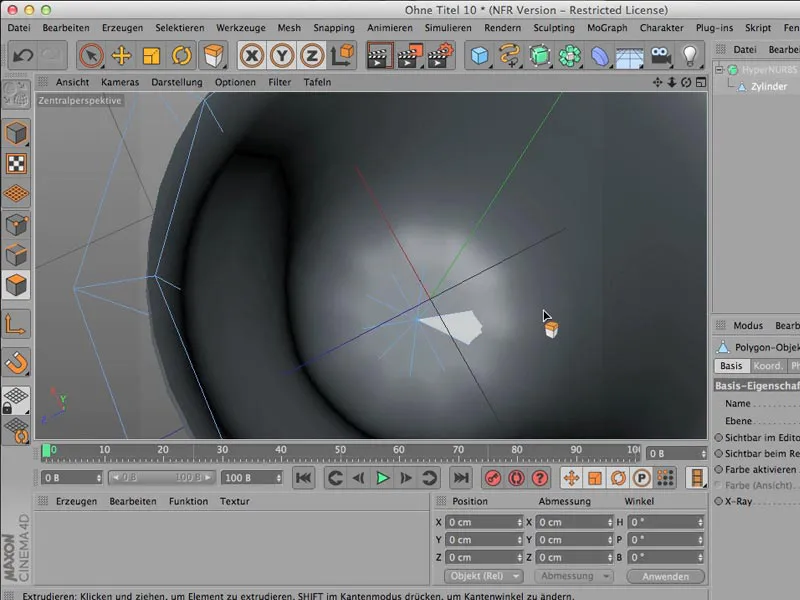The width and height of the screenshot is (800, 600).
Task: Add a floor environment object
Action: point(630,55)
